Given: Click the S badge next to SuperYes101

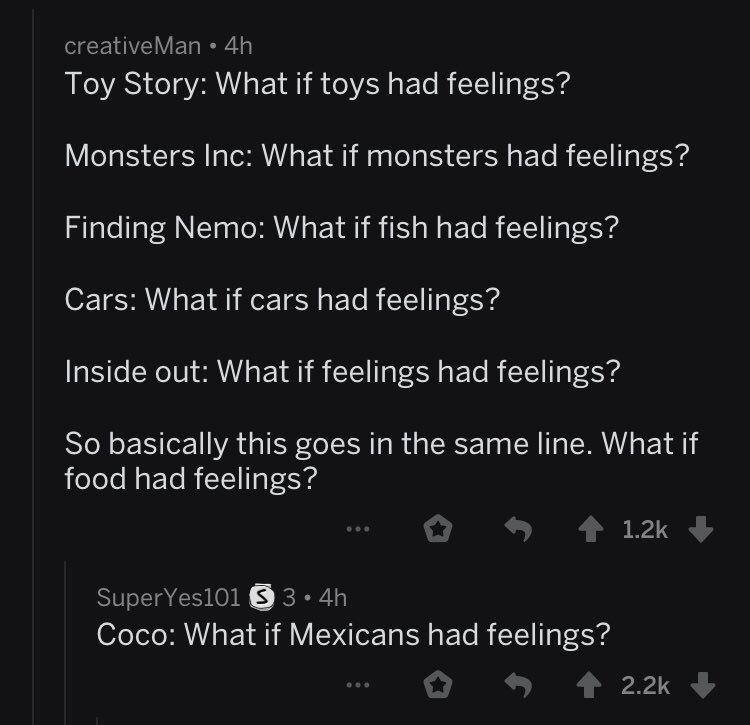Looking at the screenshot, I should pyautogui.click(x=262, y=598).
